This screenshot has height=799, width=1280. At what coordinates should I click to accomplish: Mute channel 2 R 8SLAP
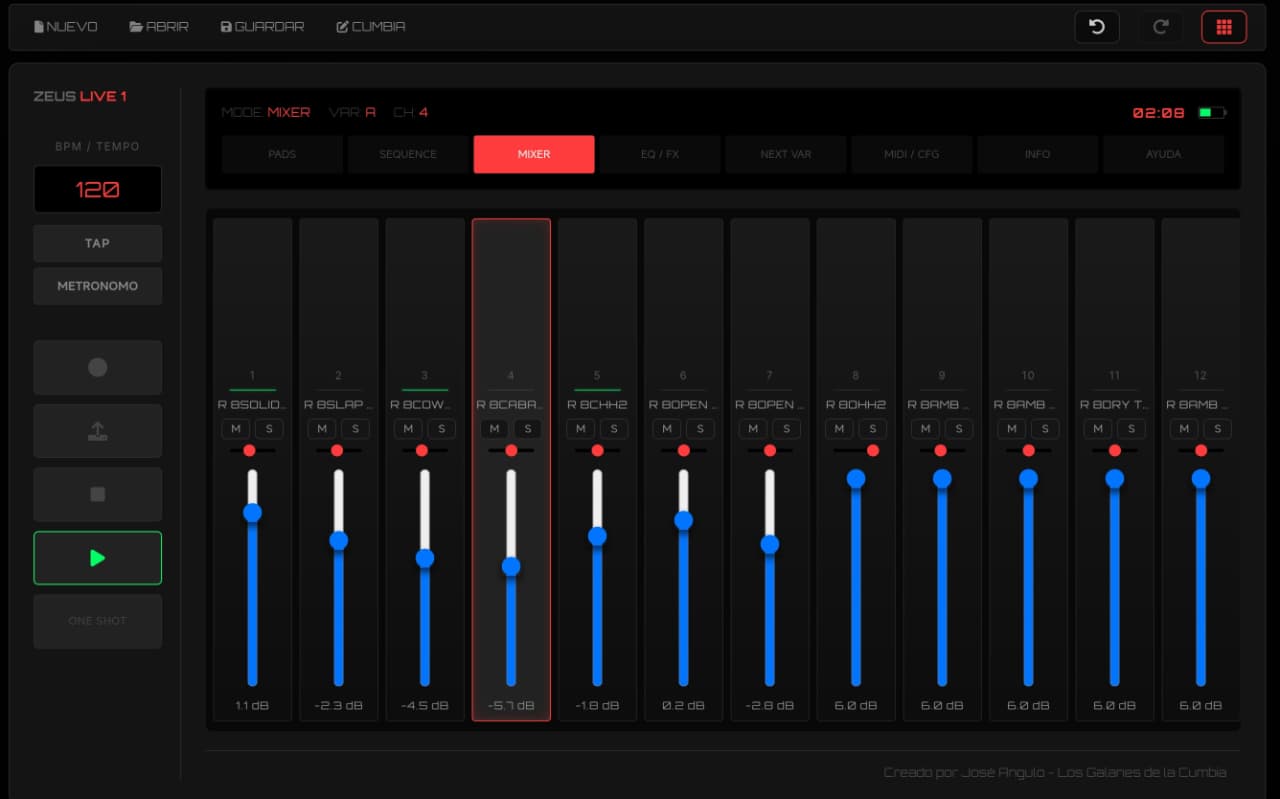click(x=322, y=429)
